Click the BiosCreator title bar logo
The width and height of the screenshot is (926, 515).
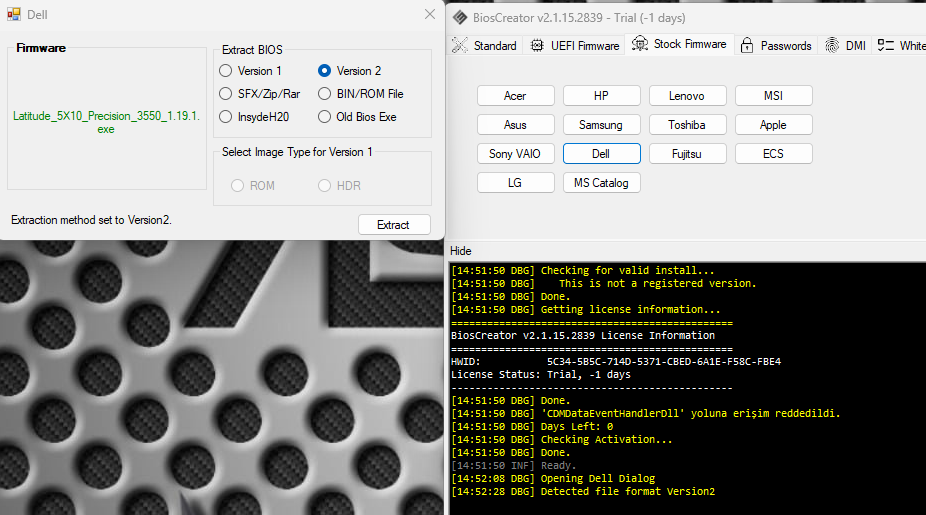(460, 16)
